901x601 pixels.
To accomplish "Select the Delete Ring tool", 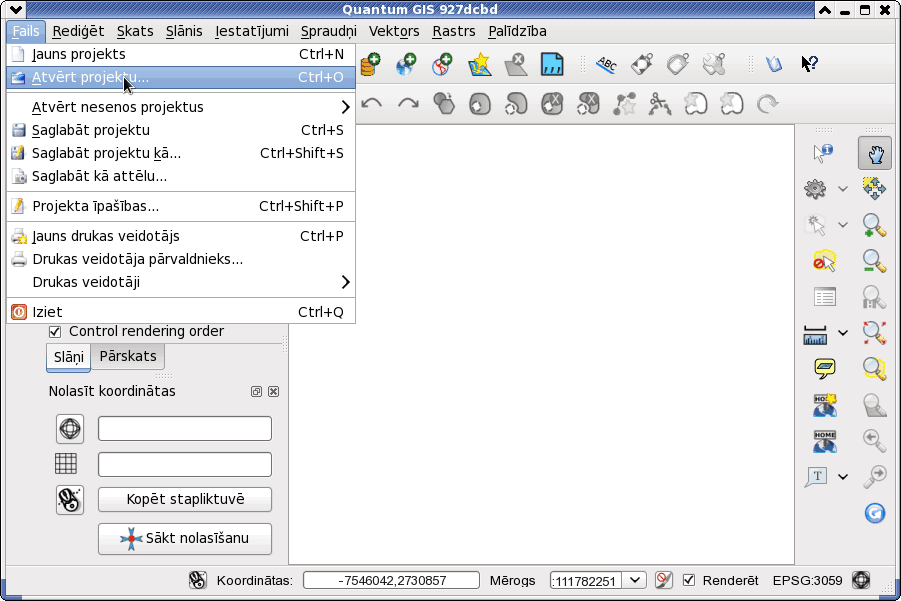I will tap(552, 104).
